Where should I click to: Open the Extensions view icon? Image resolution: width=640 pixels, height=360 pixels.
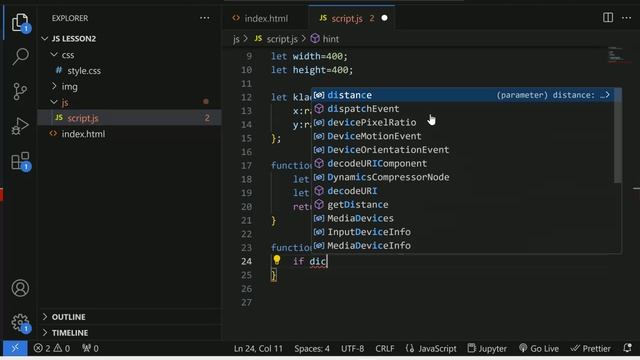[x=20, y=161]
